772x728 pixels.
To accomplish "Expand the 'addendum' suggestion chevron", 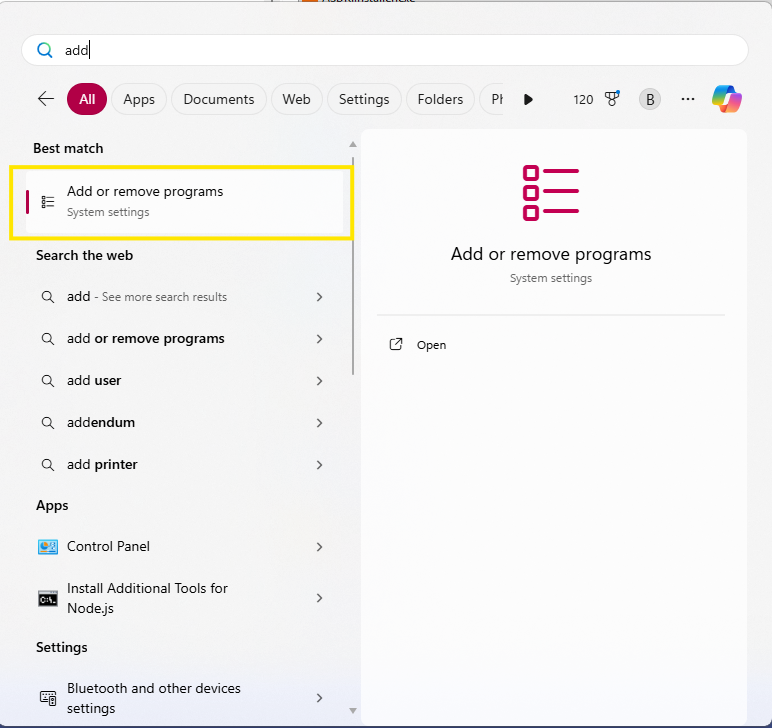I will (319, 423).
